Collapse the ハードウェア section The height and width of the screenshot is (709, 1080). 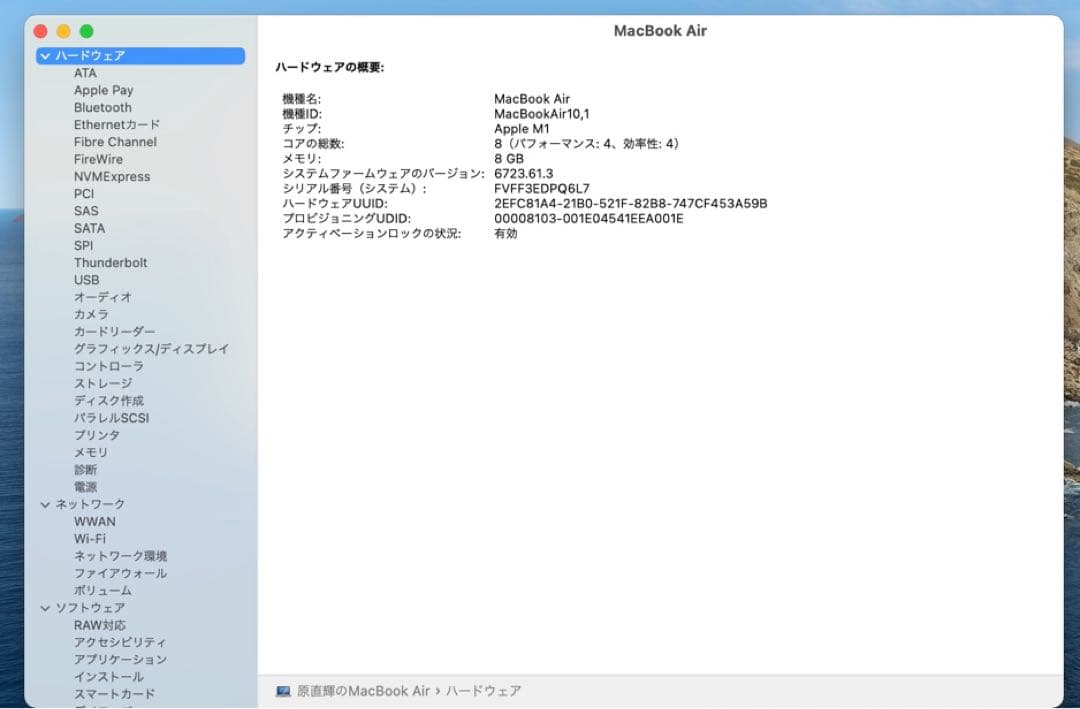[45, 56]
